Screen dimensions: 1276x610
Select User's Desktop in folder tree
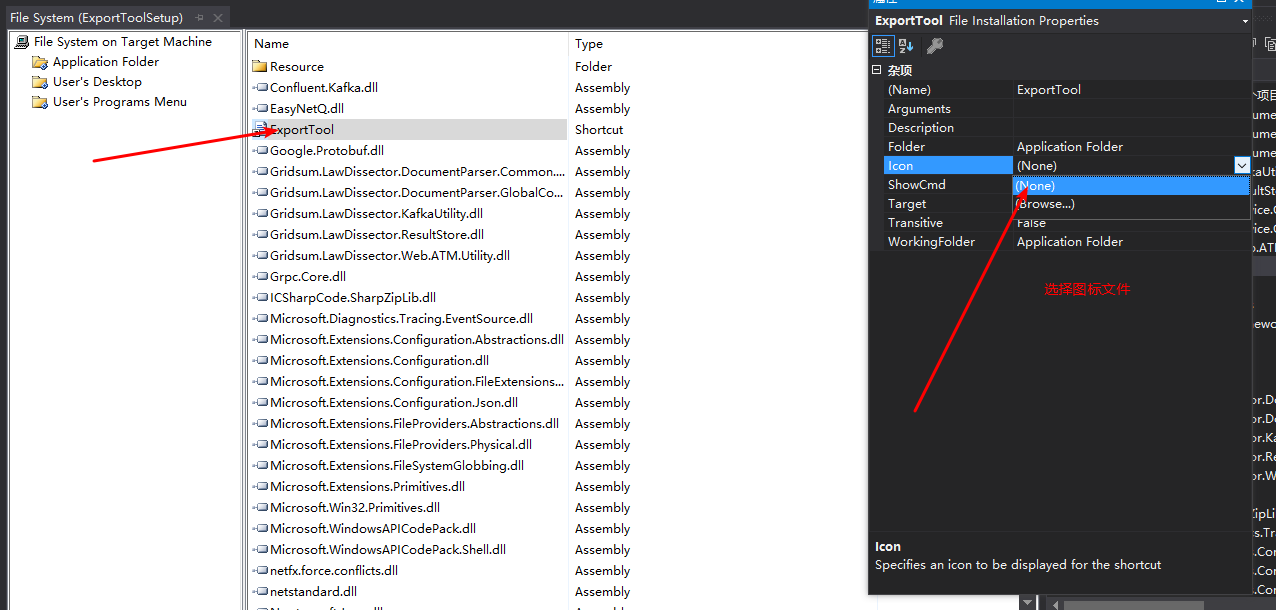pos(97,82)
